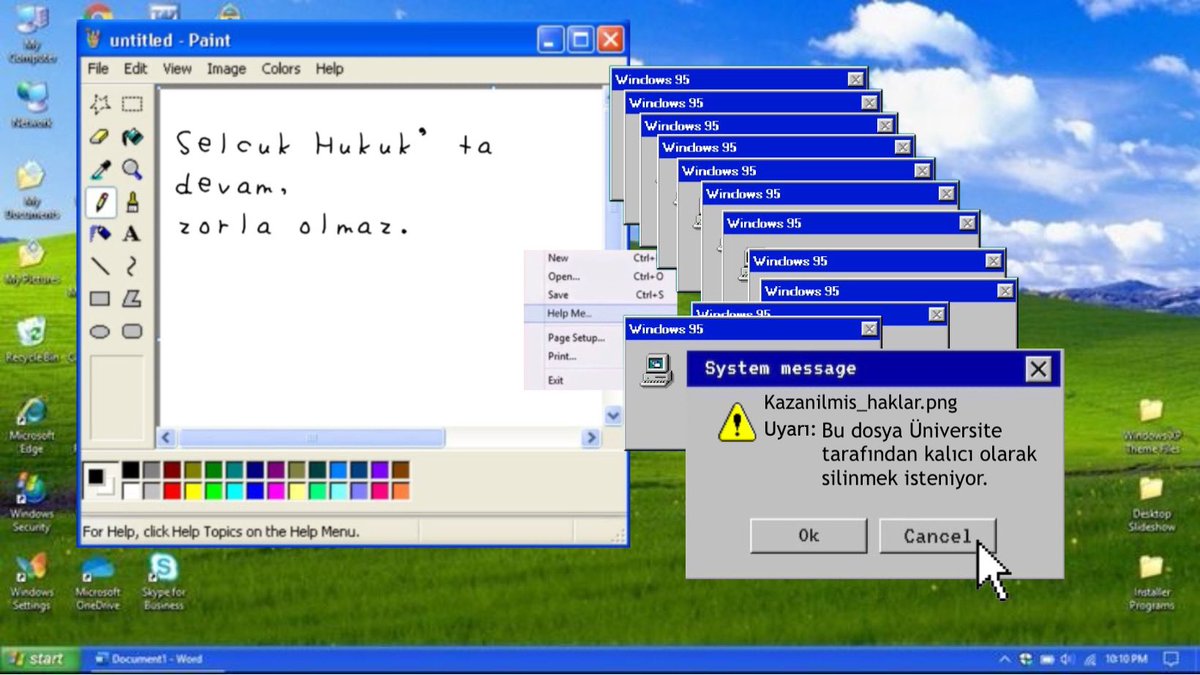Select the Text tool with letter A
This screenshot has height=675, width=1200.
132,234
